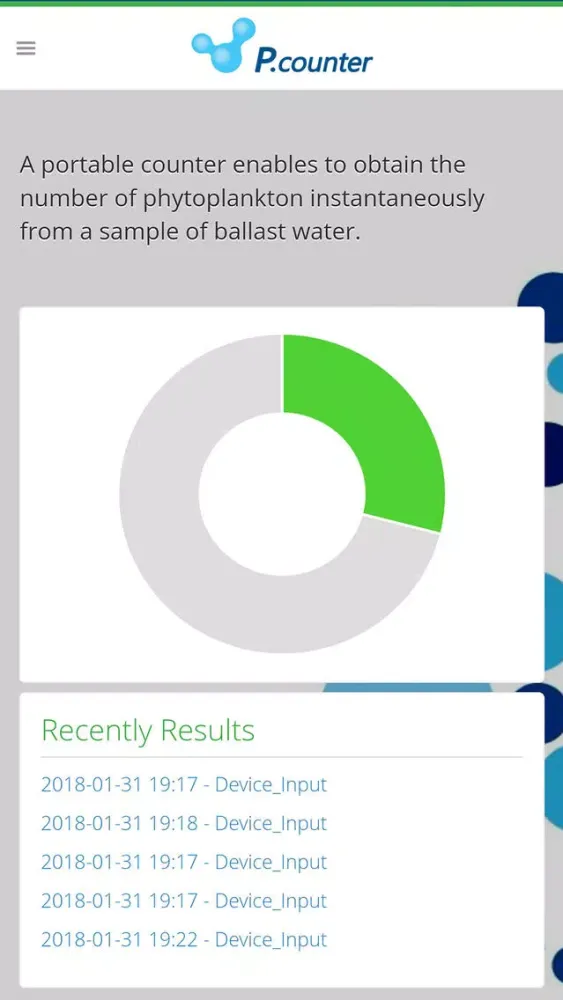Open the 19:17 result just below the 19:18 entry
The height and width of the screenshot is (1000, 563).
(184, 862)
